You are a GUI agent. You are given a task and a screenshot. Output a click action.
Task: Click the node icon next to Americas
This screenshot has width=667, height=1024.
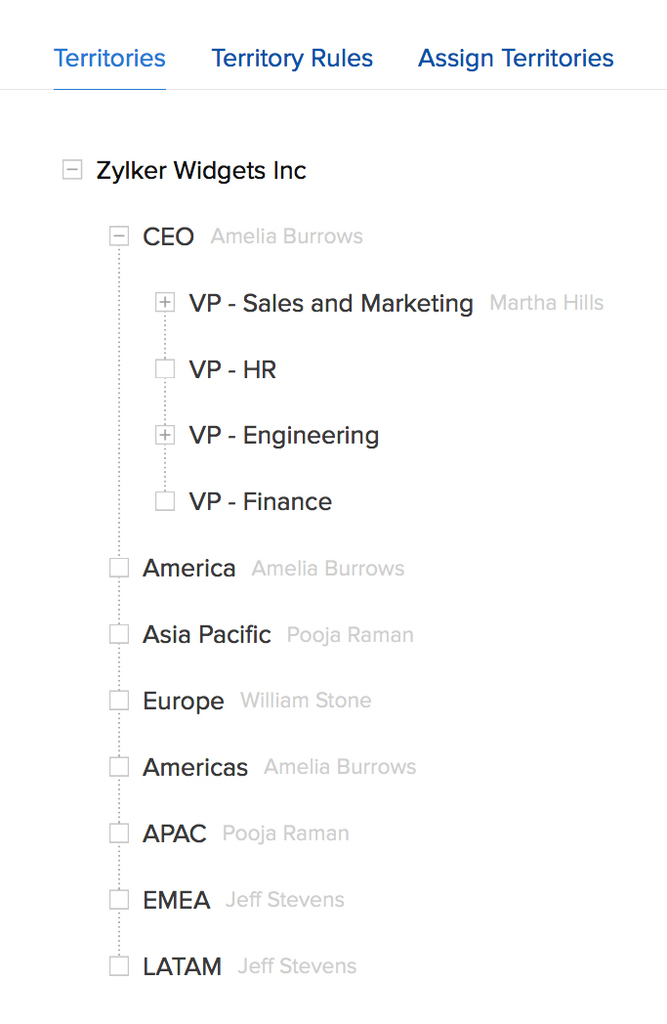pos(119,767)
